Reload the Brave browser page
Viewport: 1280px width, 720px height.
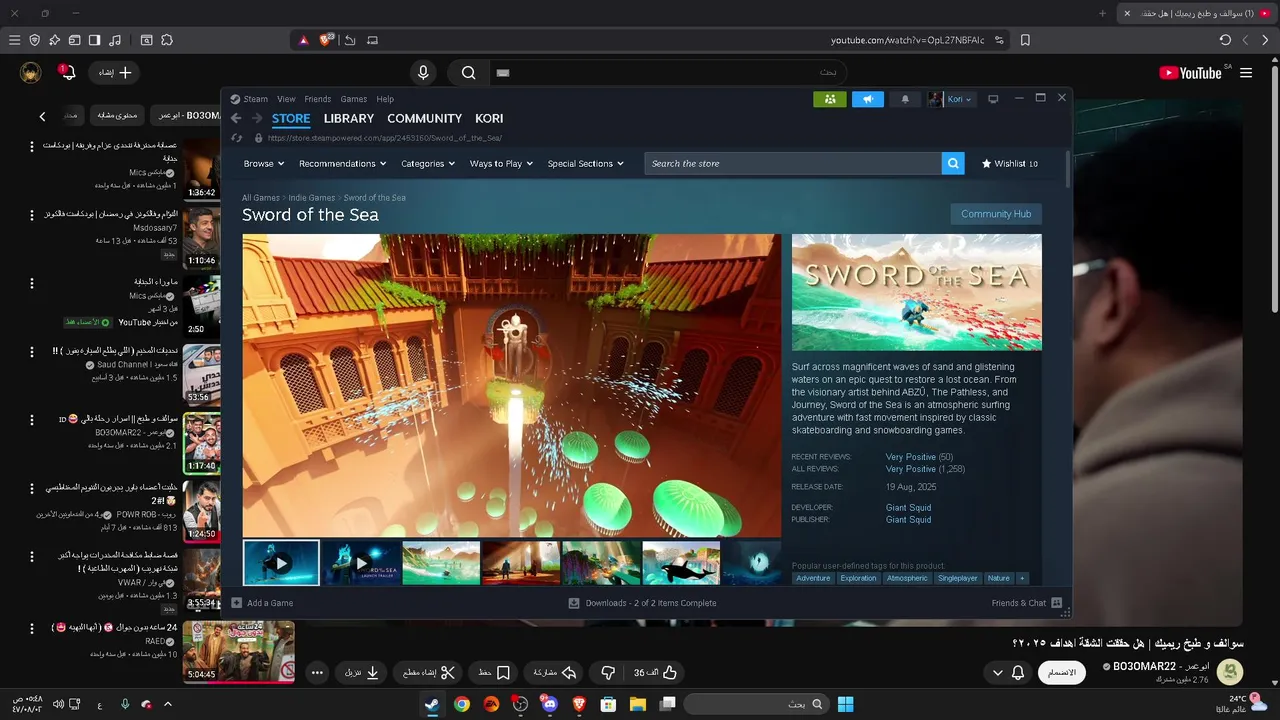click(1225, 40)
